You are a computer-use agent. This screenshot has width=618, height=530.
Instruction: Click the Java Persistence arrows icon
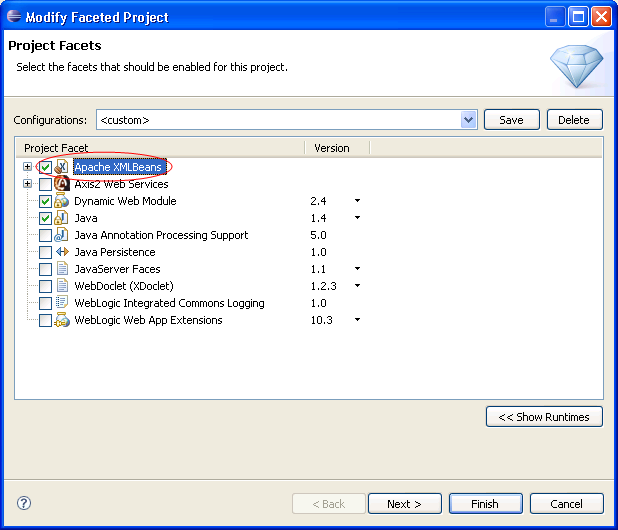pyautogui.click(x=61, y=252)
